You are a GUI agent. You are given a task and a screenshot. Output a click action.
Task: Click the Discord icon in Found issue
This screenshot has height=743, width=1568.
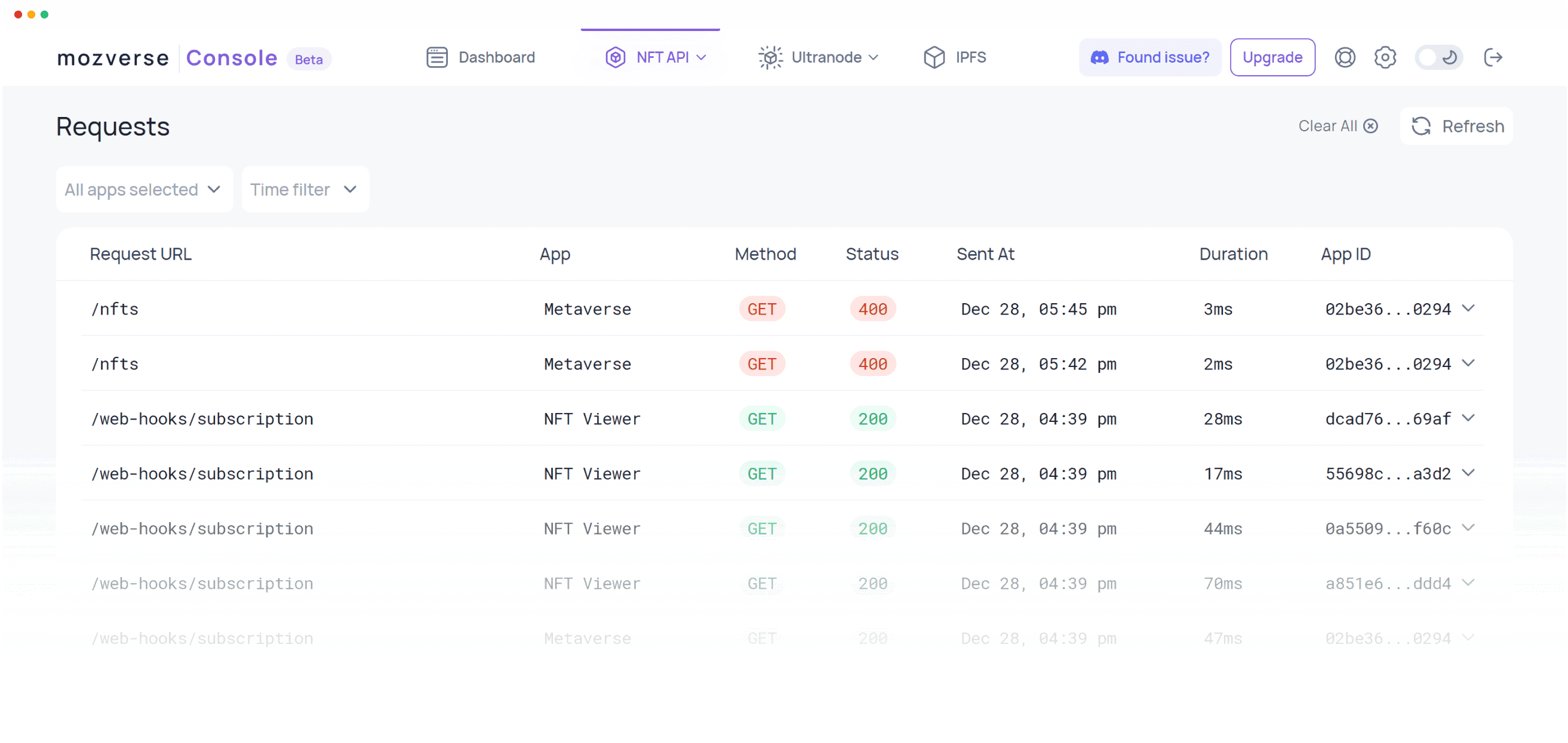pos(1099,57)
